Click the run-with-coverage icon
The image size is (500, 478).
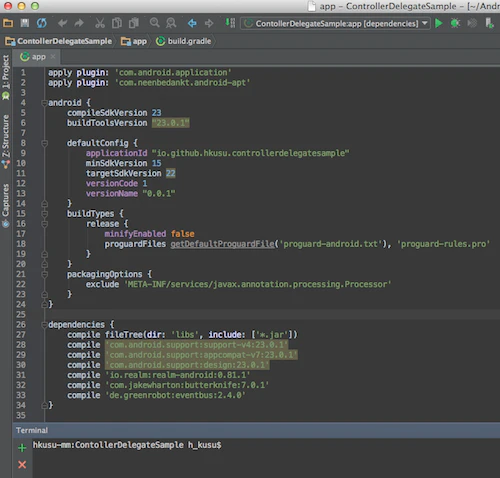pos(472,23)
